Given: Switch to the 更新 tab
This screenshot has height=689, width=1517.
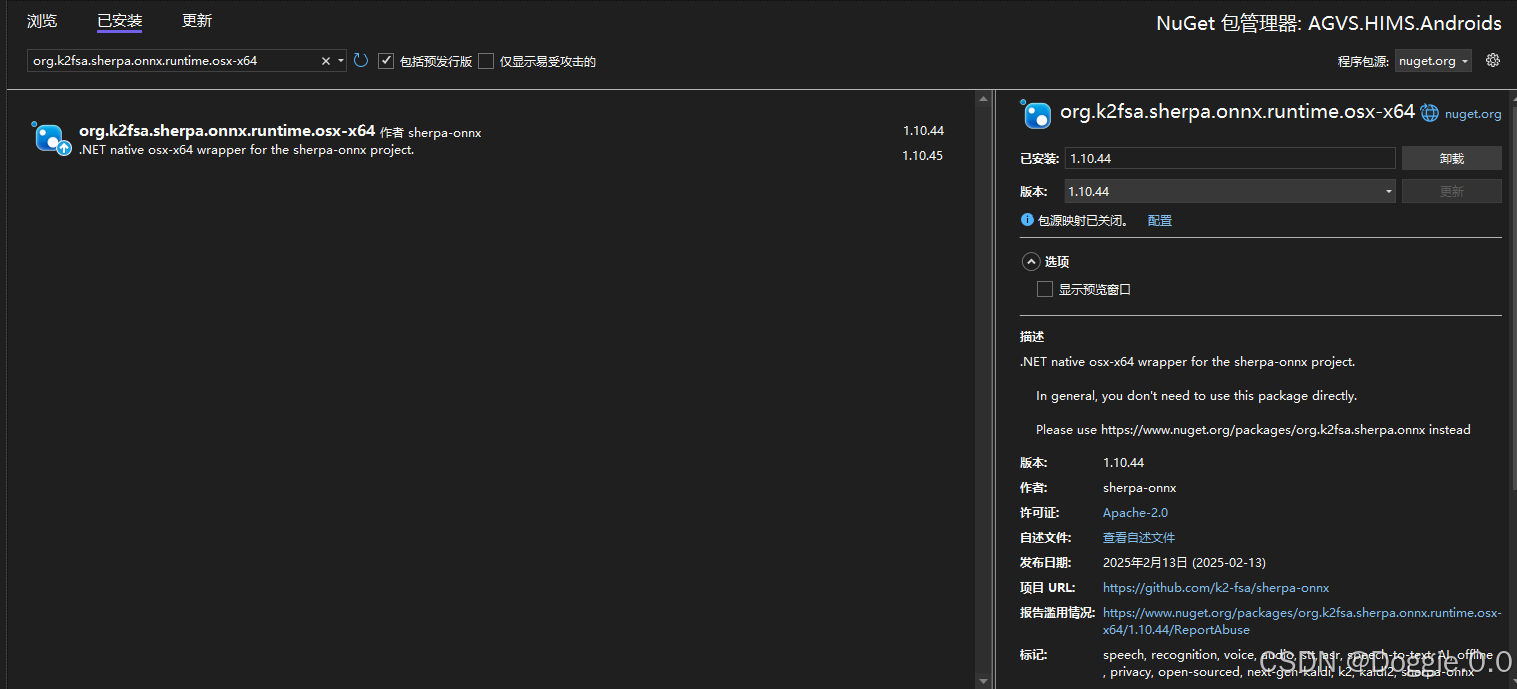Looking at the screenshot, I should 197,21.
